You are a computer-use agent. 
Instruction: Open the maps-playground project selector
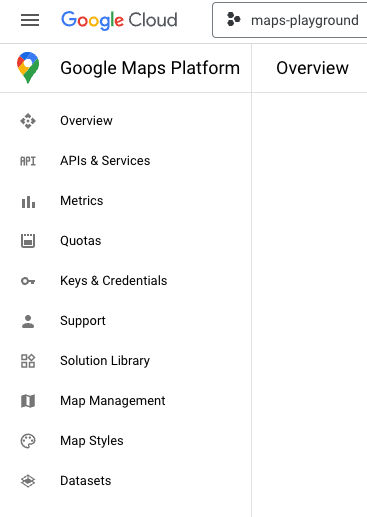pyautogui.click(x=290, y=20)
